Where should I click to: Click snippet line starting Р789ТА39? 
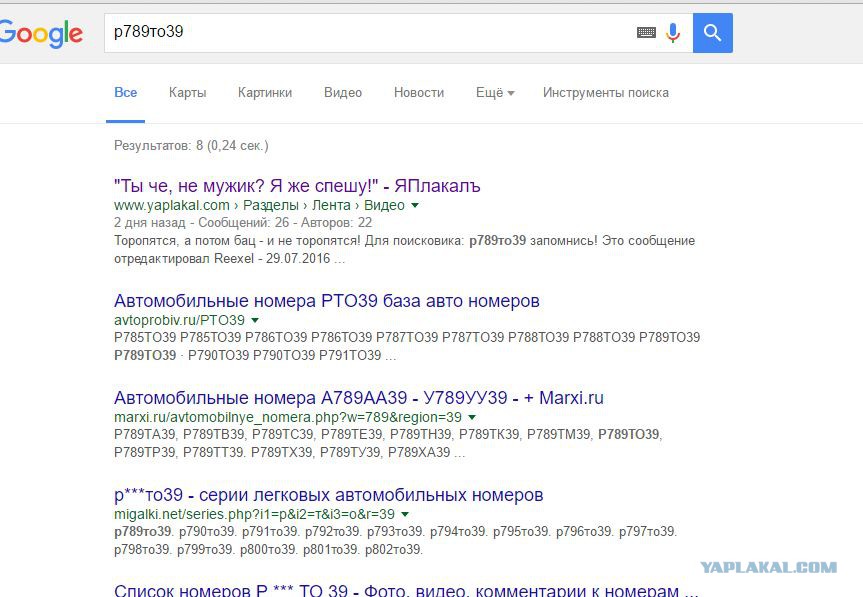[388, 434]
